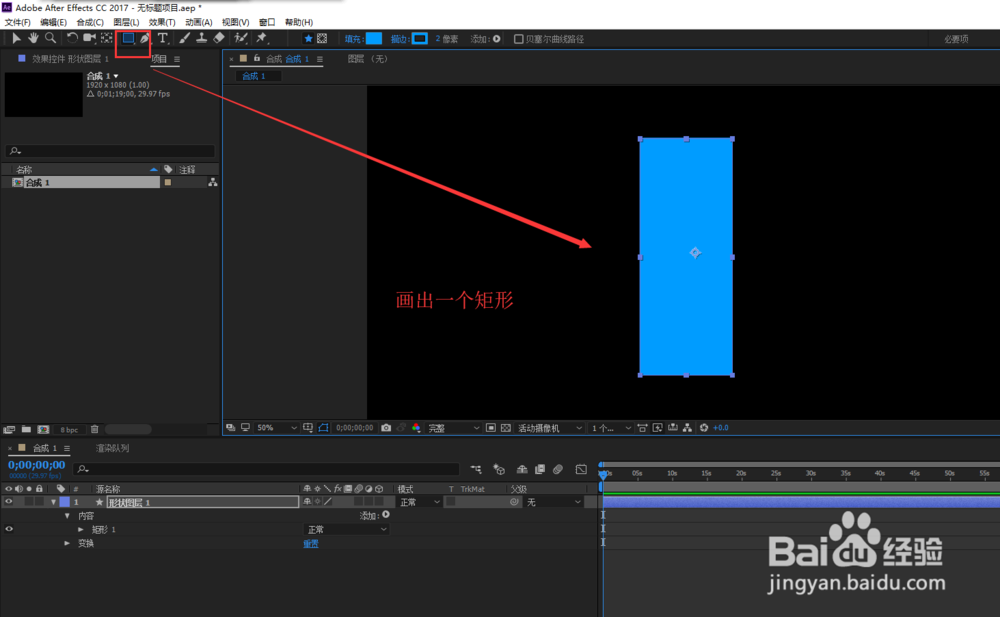The image size is (1000, 617).
Task: Click the reset exposure icon
Action: [703, 427]
